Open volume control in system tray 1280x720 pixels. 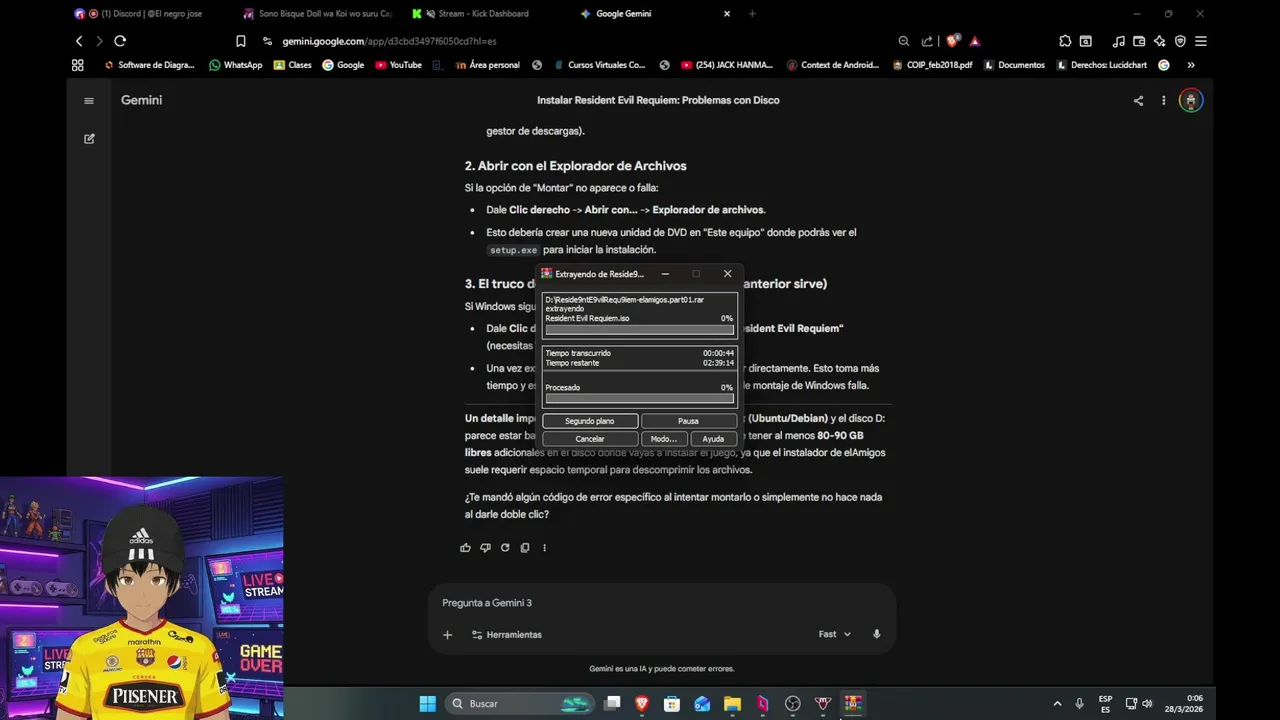(x=1147, y=704)
